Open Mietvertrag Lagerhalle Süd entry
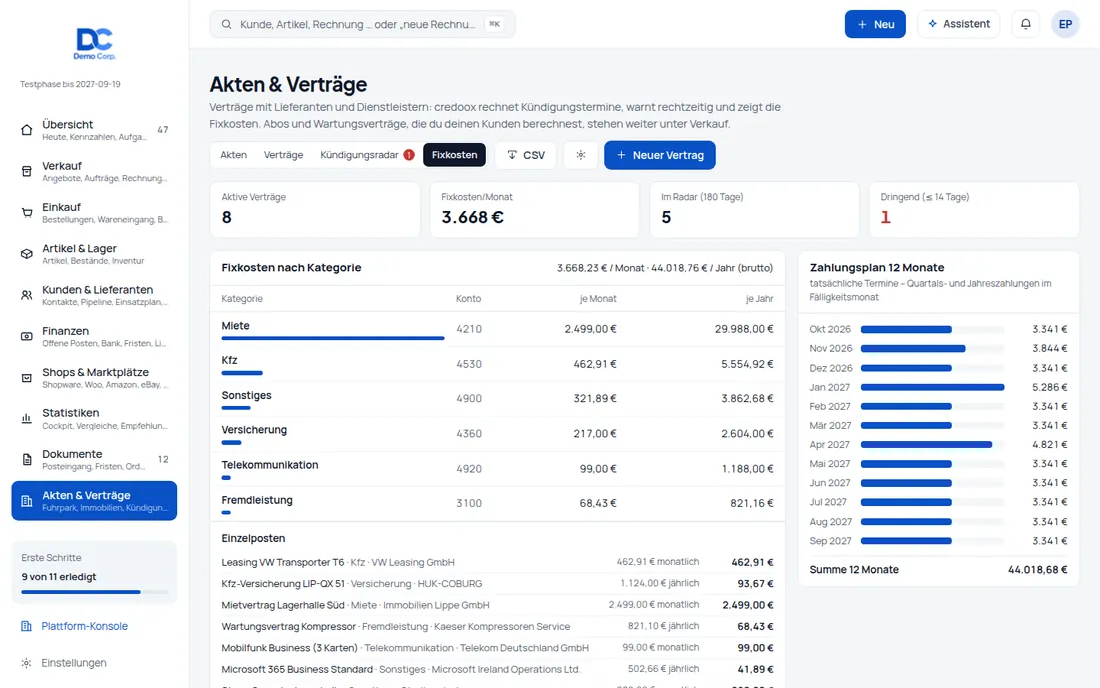1100x688 pixels. coord(497,605)
